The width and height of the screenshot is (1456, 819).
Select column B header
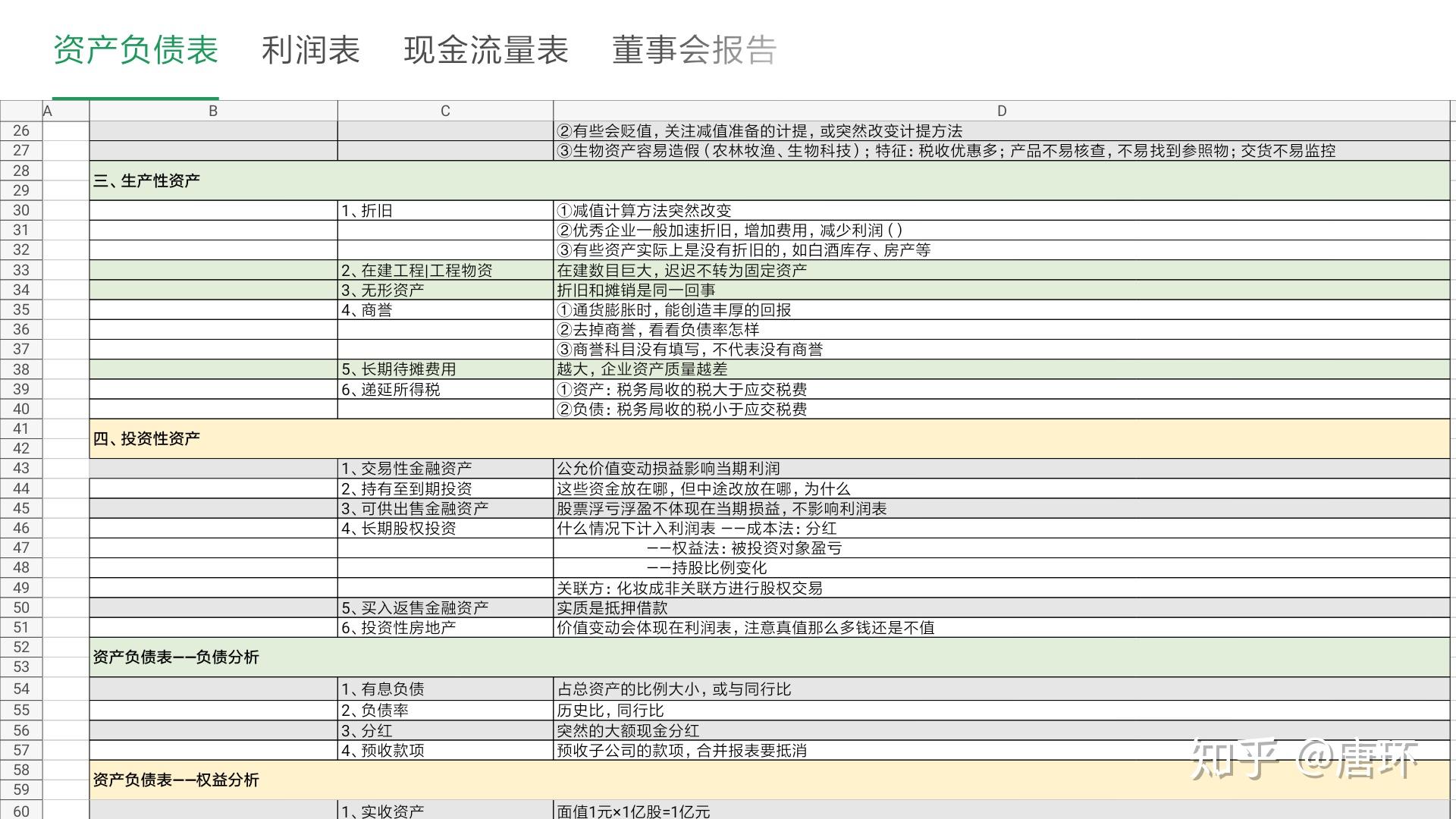213,111
